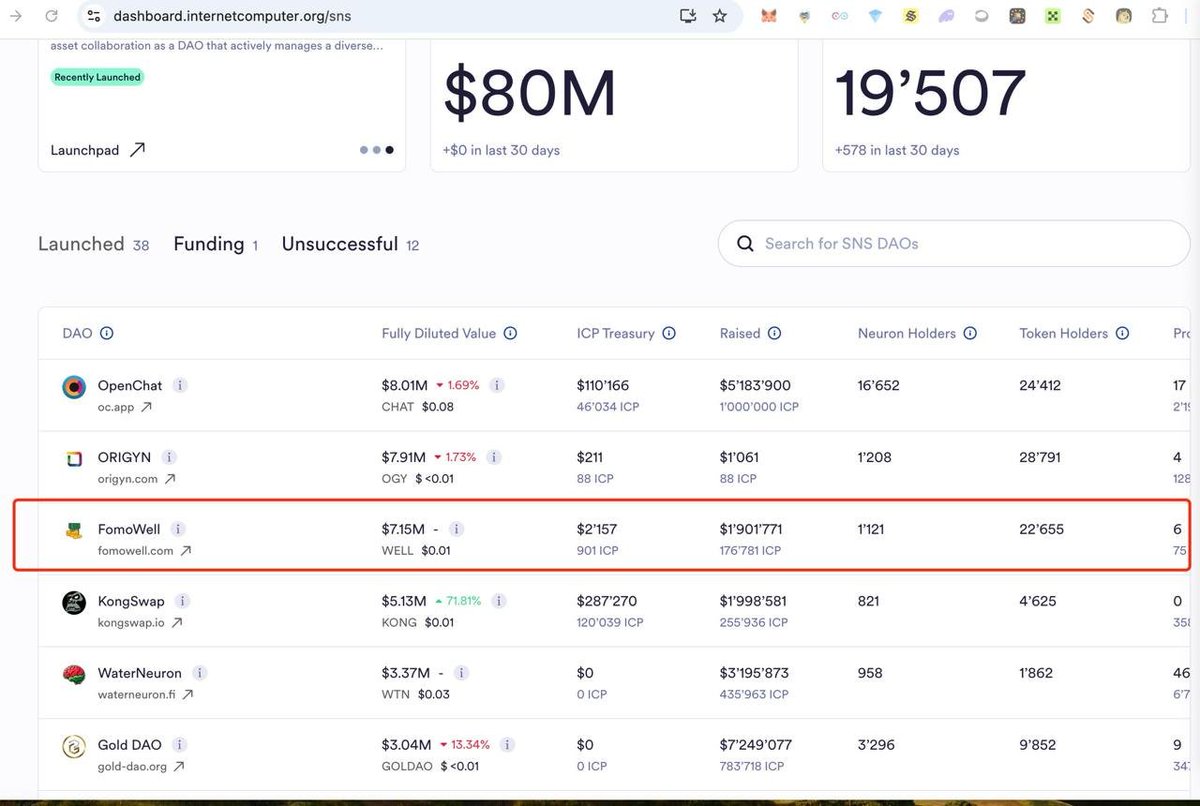Viewport: 1200px width, 806px height.
Task: Switch to the Launched tab
Action: tap(93, 244)
